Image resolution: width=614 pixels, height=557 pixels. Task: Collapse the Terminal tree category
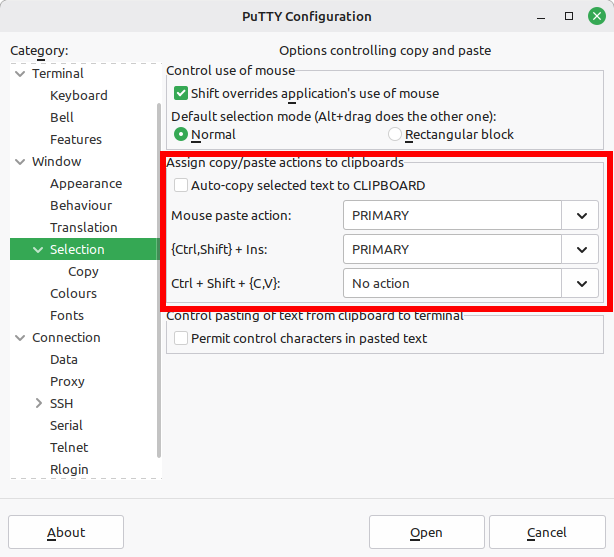(x=20, y=74)
